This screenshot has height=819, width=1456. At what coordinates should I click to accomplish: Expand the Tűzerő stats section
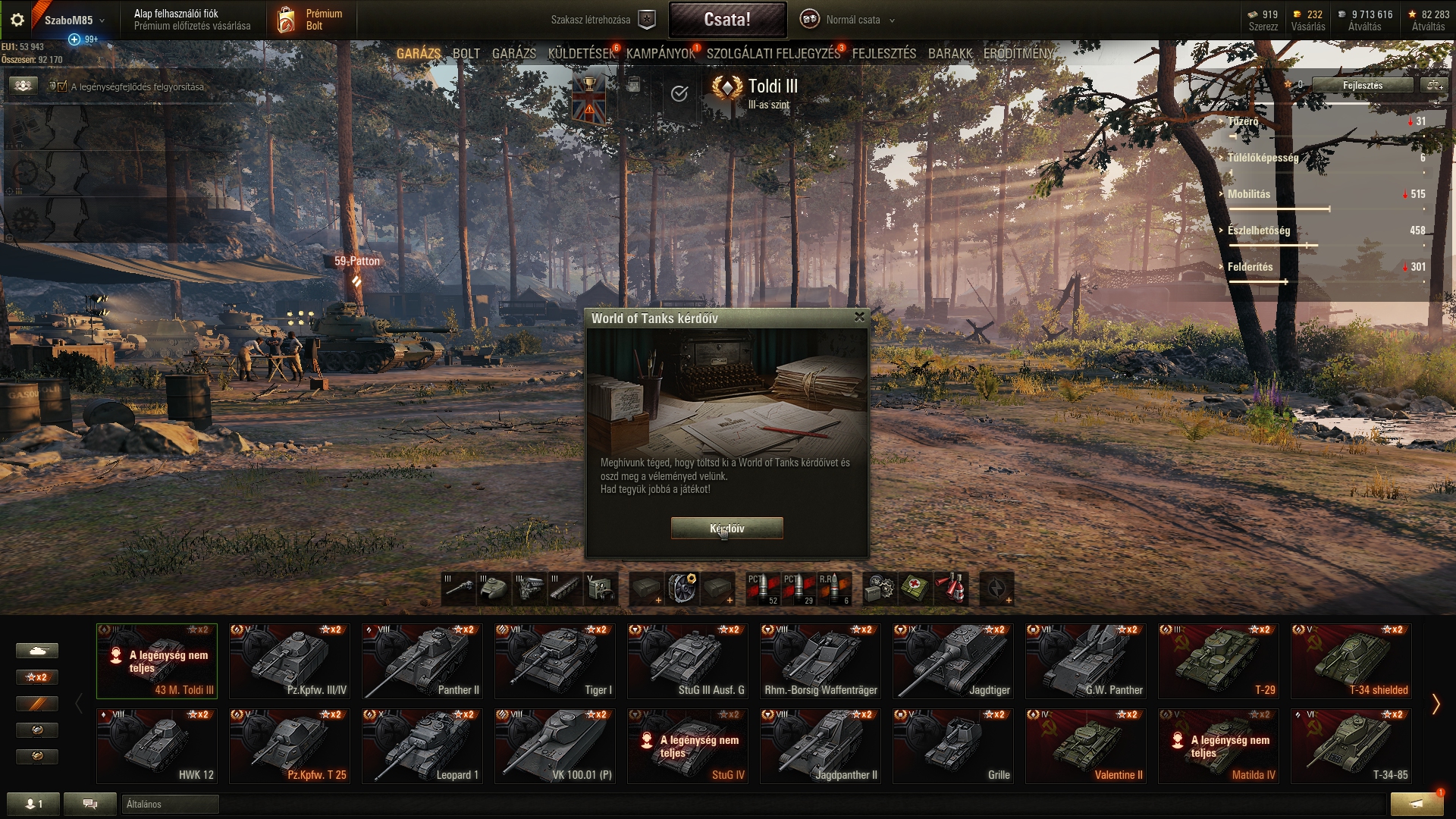click(1243, 121)
